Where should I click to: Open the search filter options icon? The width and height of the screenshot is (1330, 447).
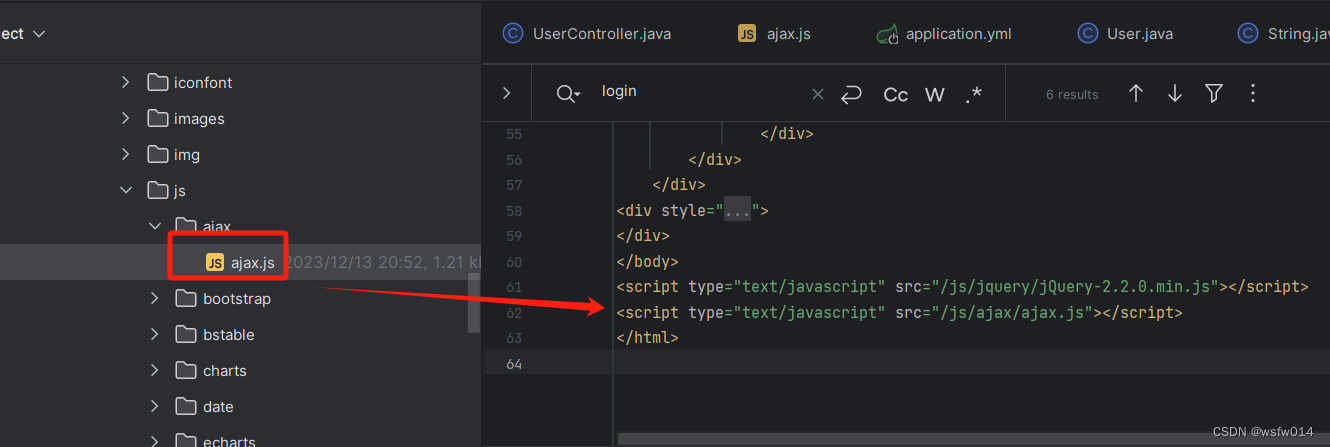coord(1214,93)
